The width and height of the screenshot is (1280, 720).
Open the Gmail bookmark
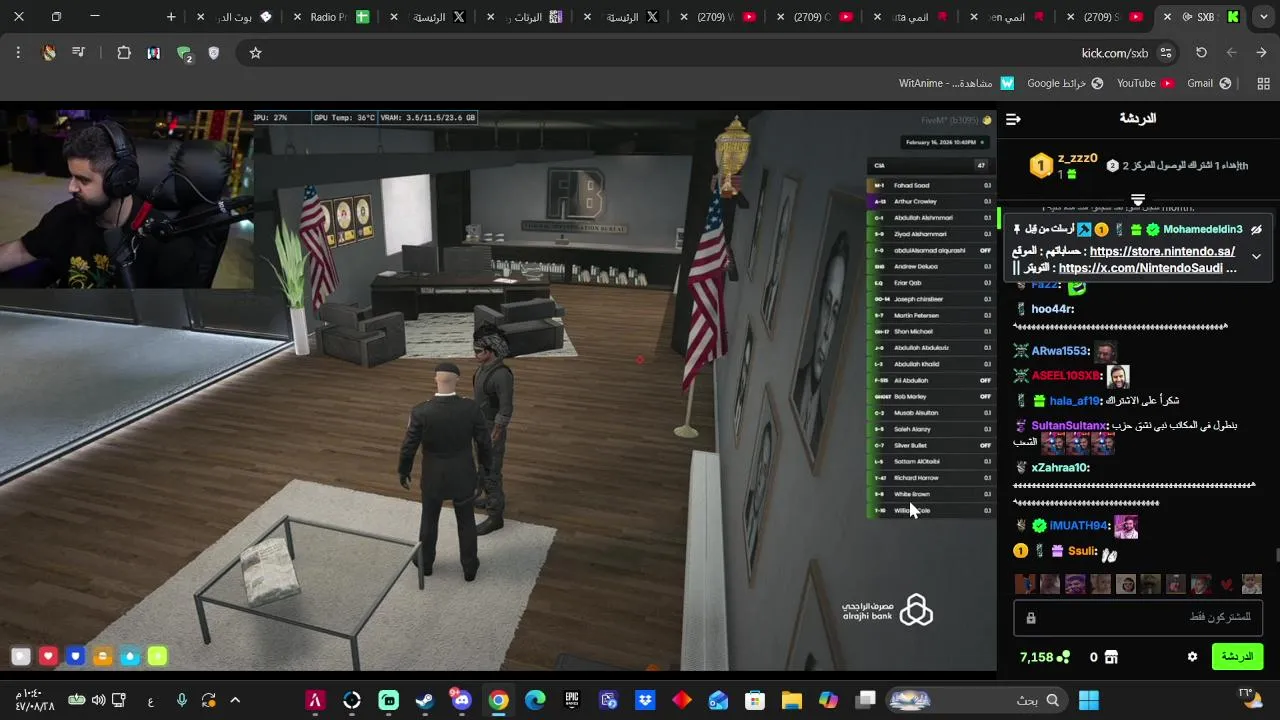pyautogui.click(x=1209, y=83)
